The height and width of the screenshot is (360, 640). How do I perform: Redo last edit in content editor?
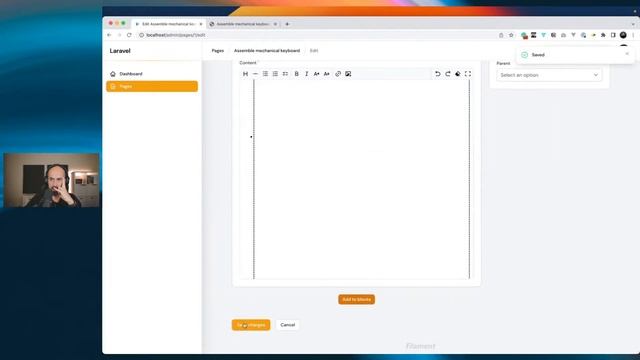[448, 74]
